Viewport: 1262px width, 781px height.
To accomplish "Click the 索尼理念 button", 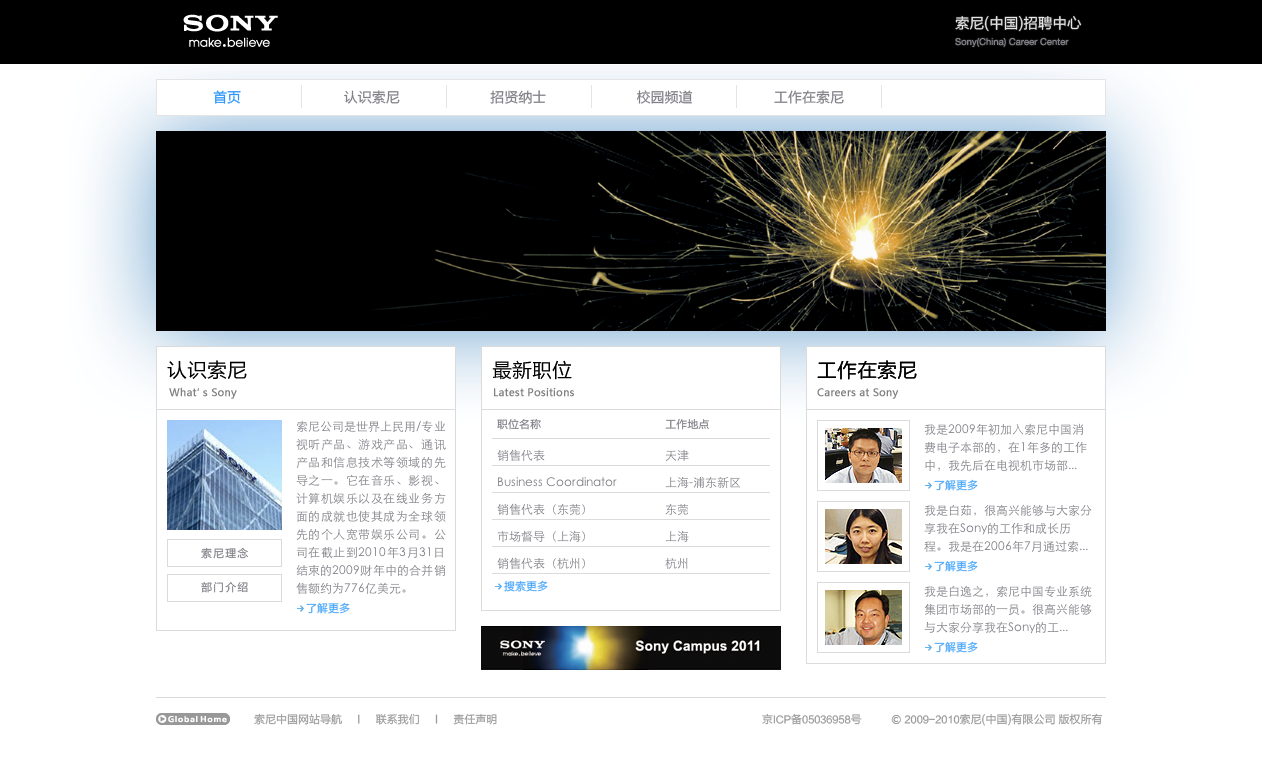I will [x=224, y=553].
